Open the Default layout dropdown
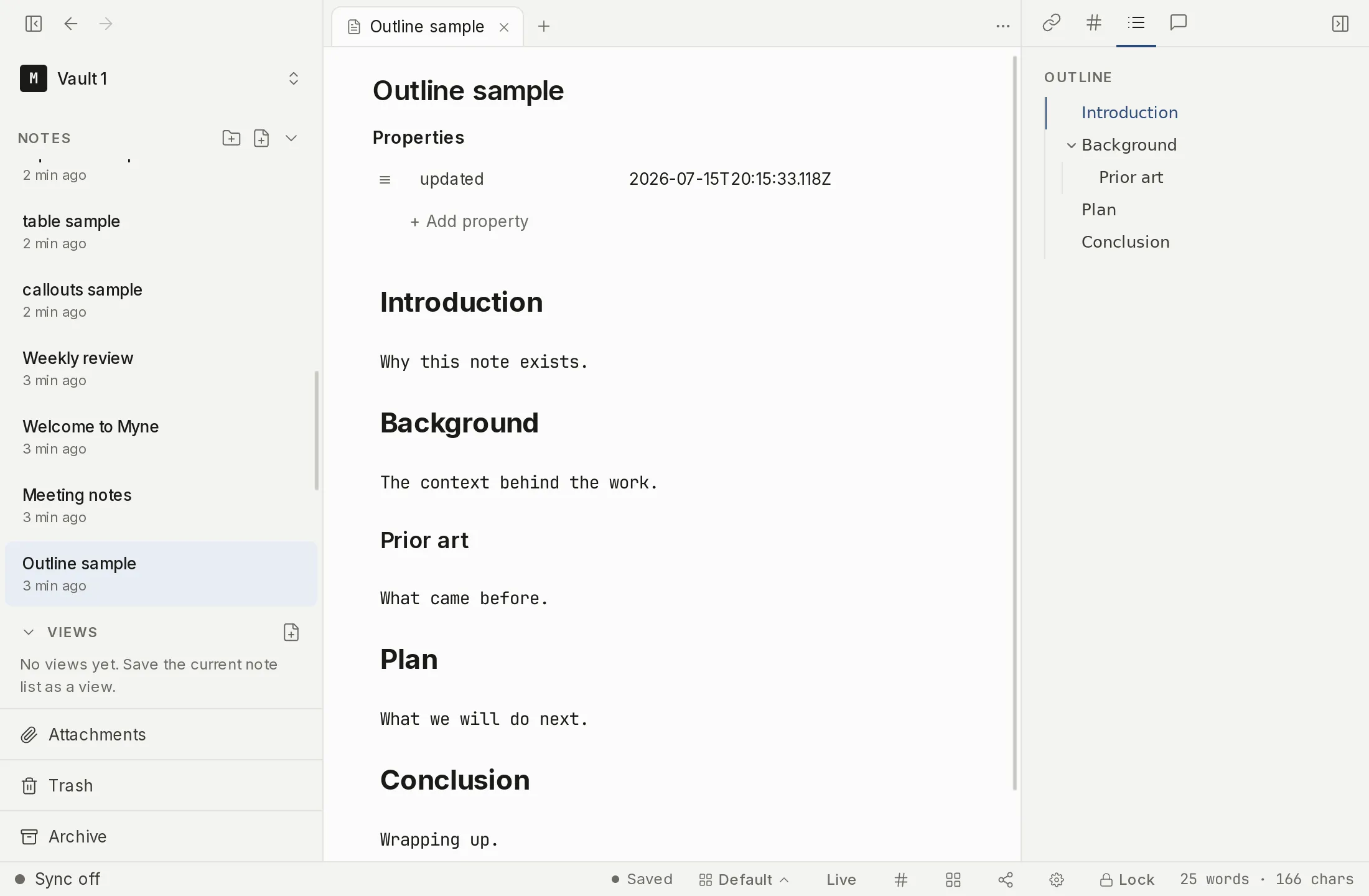Viewport: 1369px width, 896px height. pos(744,880)
